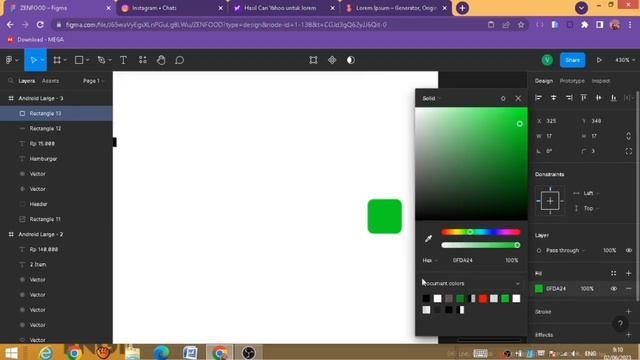
Task: Pick a color with the eyedropper tool
Action: 428,238
